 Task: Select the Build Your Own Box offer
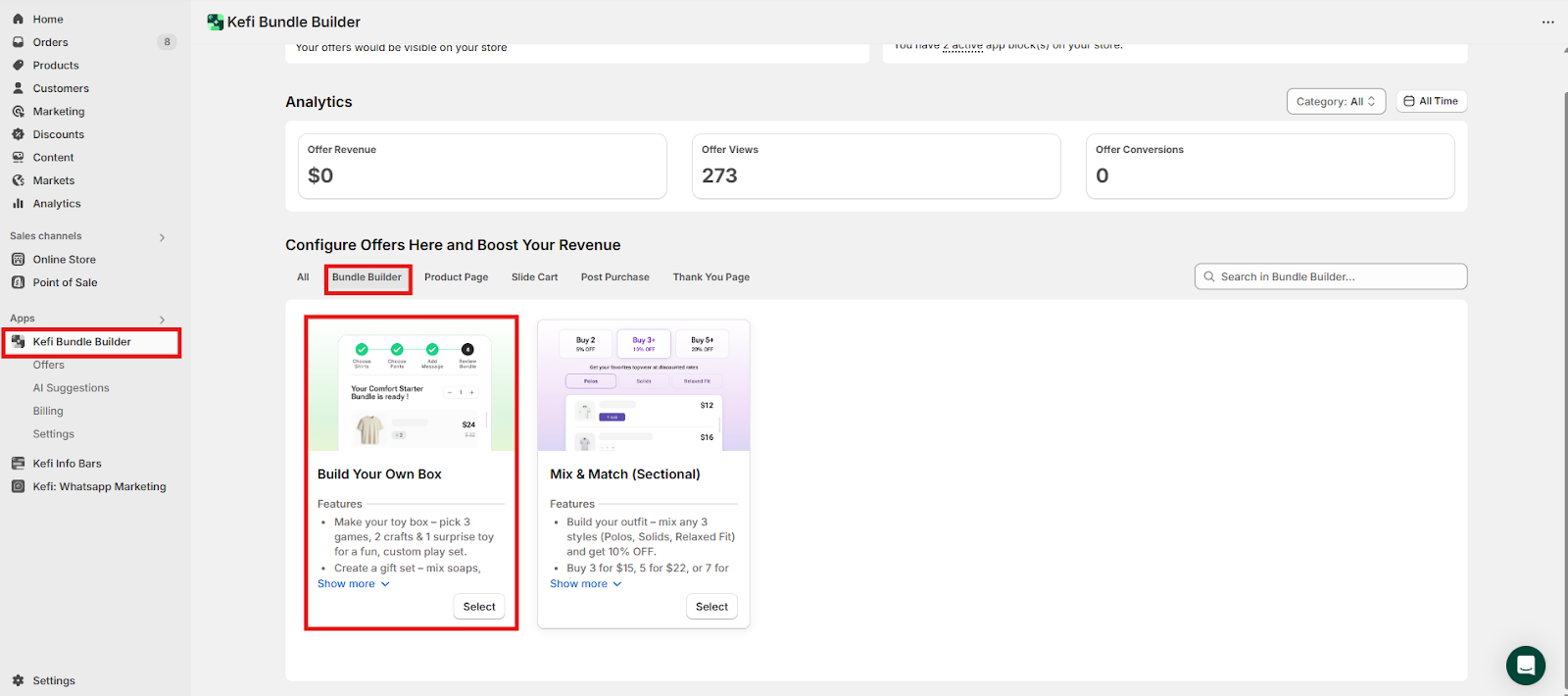click(478, 607)
